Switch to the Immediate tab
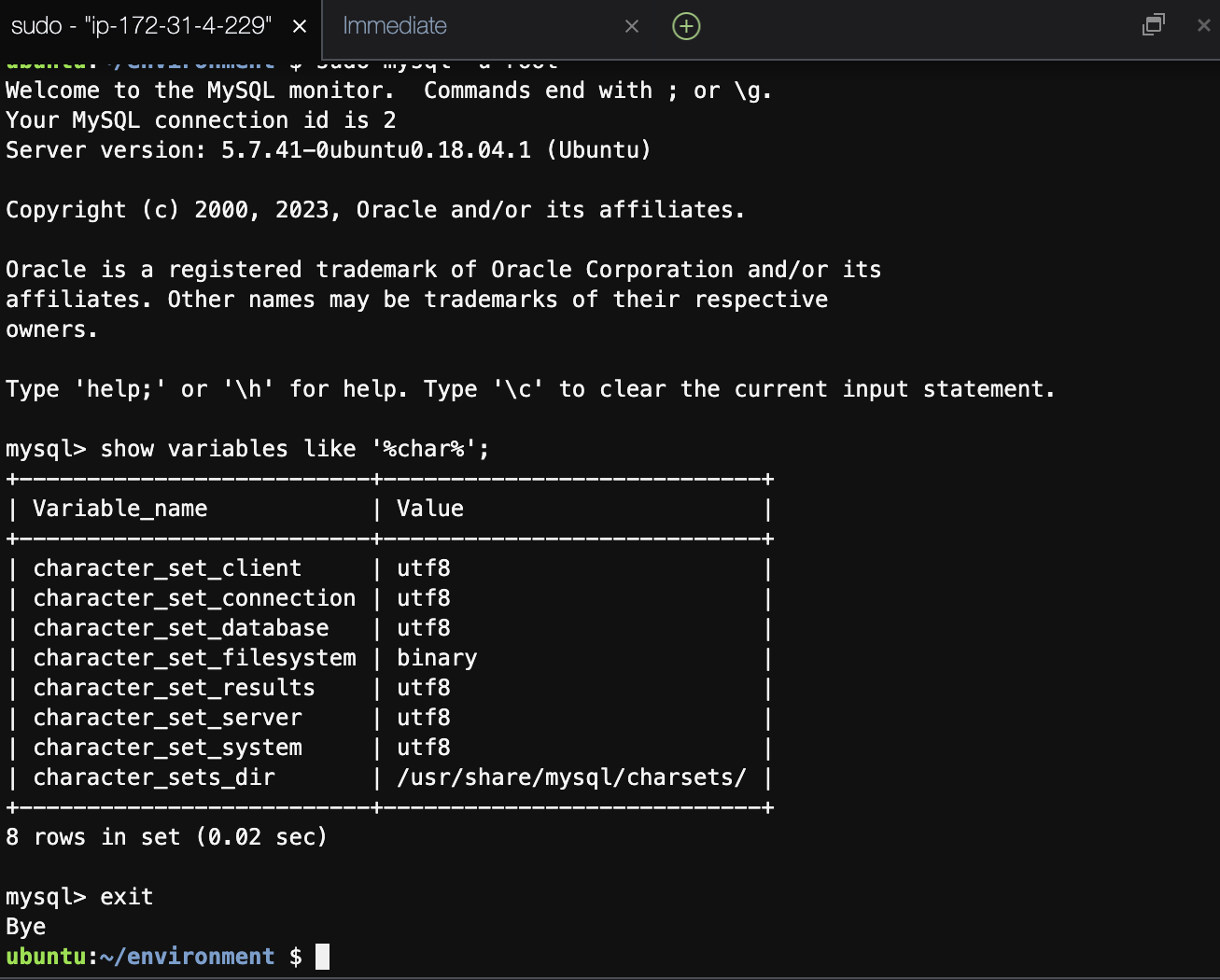The height and width of the screenshot is (980, 1220). (x=394, y=26)
